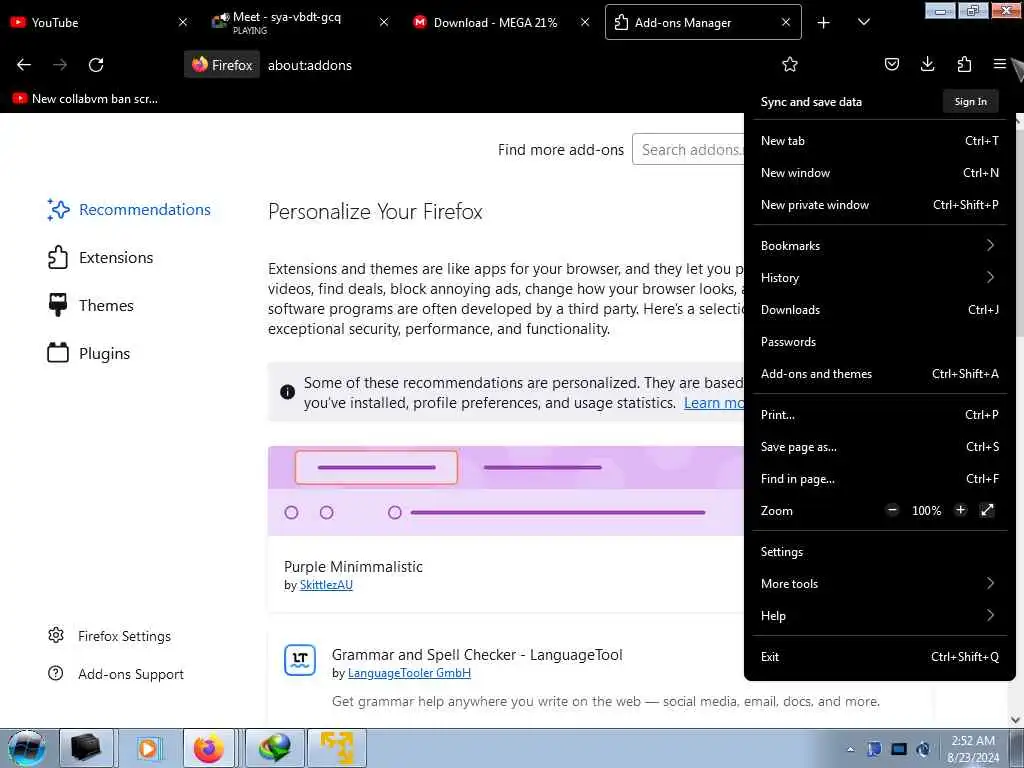Image resolution: width=1024 pixels, height=768 pixels.
Task: Show hidden system tray icons arrow
Action: tap(850, 749)
